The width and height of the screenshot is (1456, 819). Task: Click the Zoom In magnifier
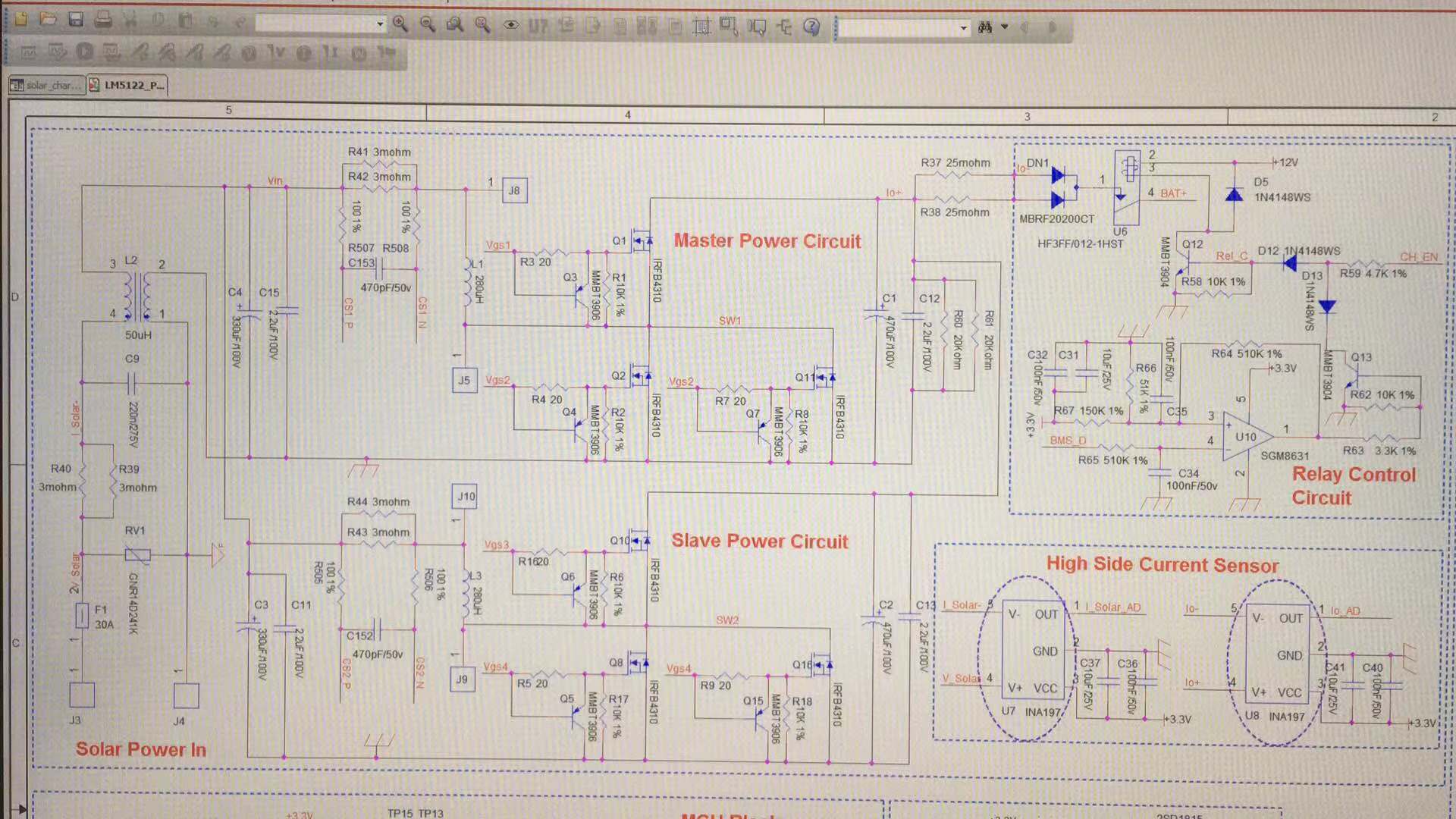[x=400, y=24]
